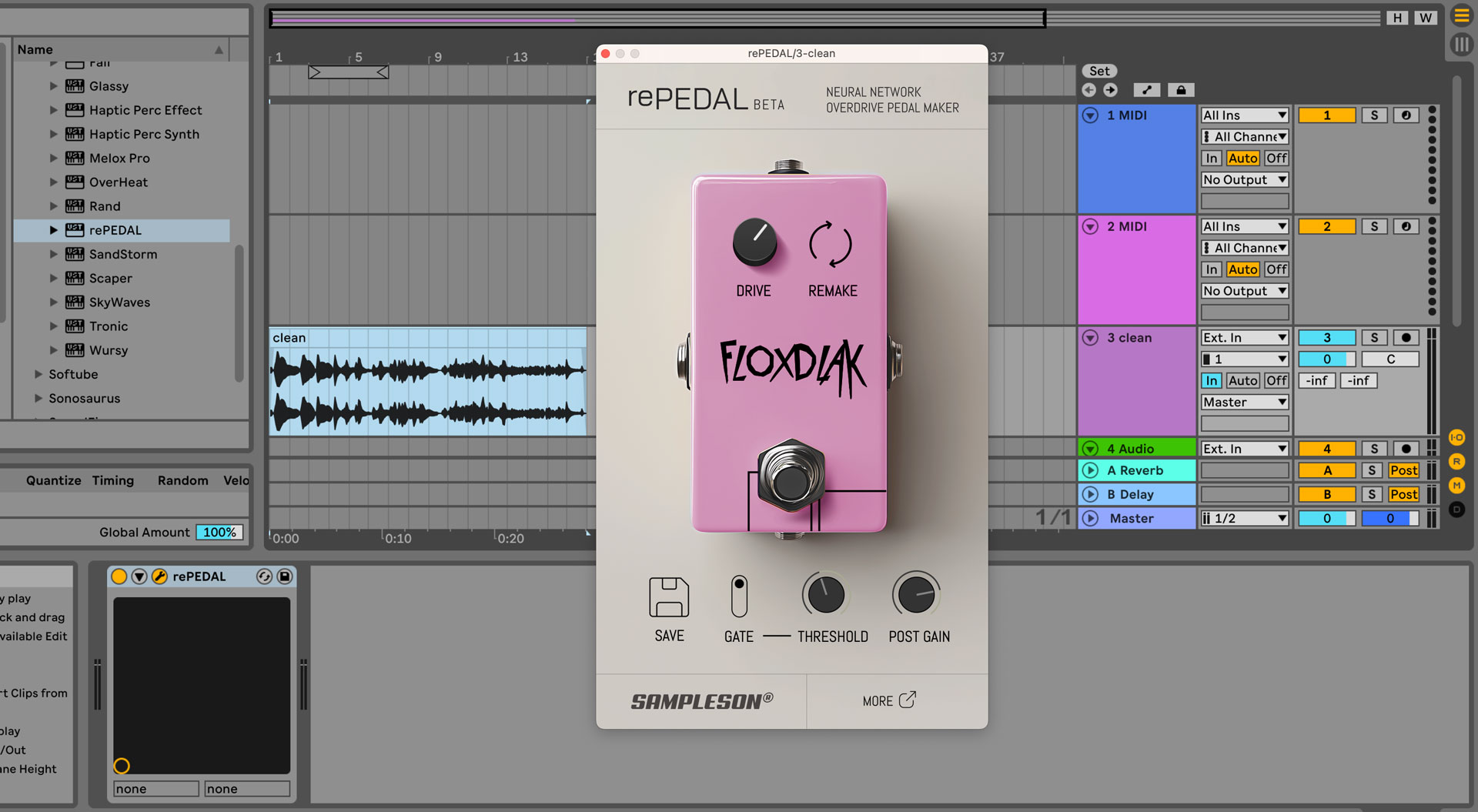This screenshot has height=812, width=1478.
Task: Select the clean audio clip waveform
Action: pyautogui.click(x=423, y=385)
